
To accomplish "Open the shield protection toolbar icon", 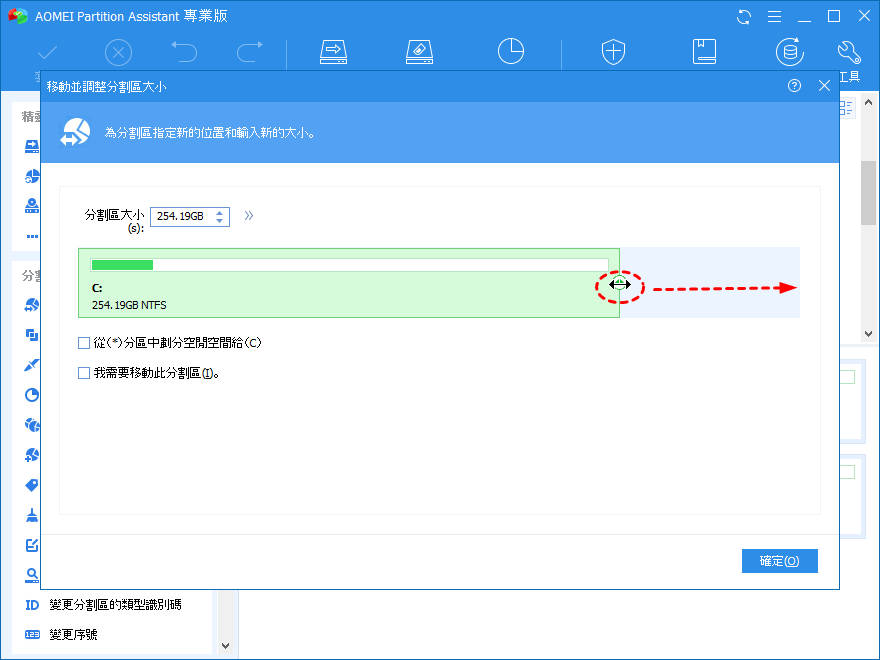I will 613,51.
